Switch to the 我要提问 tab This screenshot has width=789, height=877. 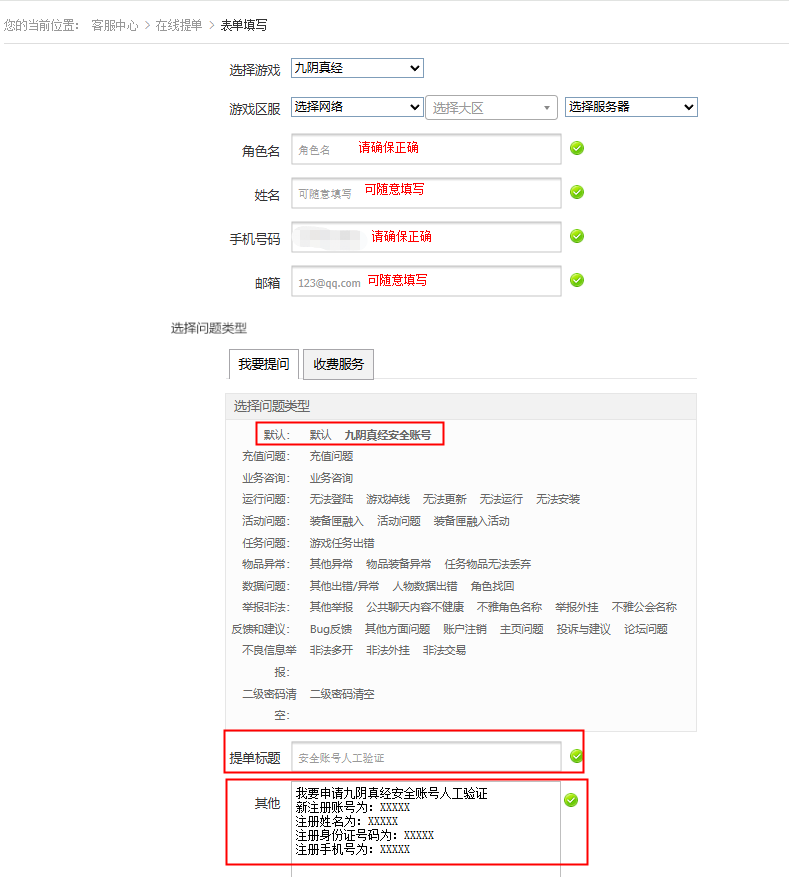pyautogui.click(x=264, y=364)
